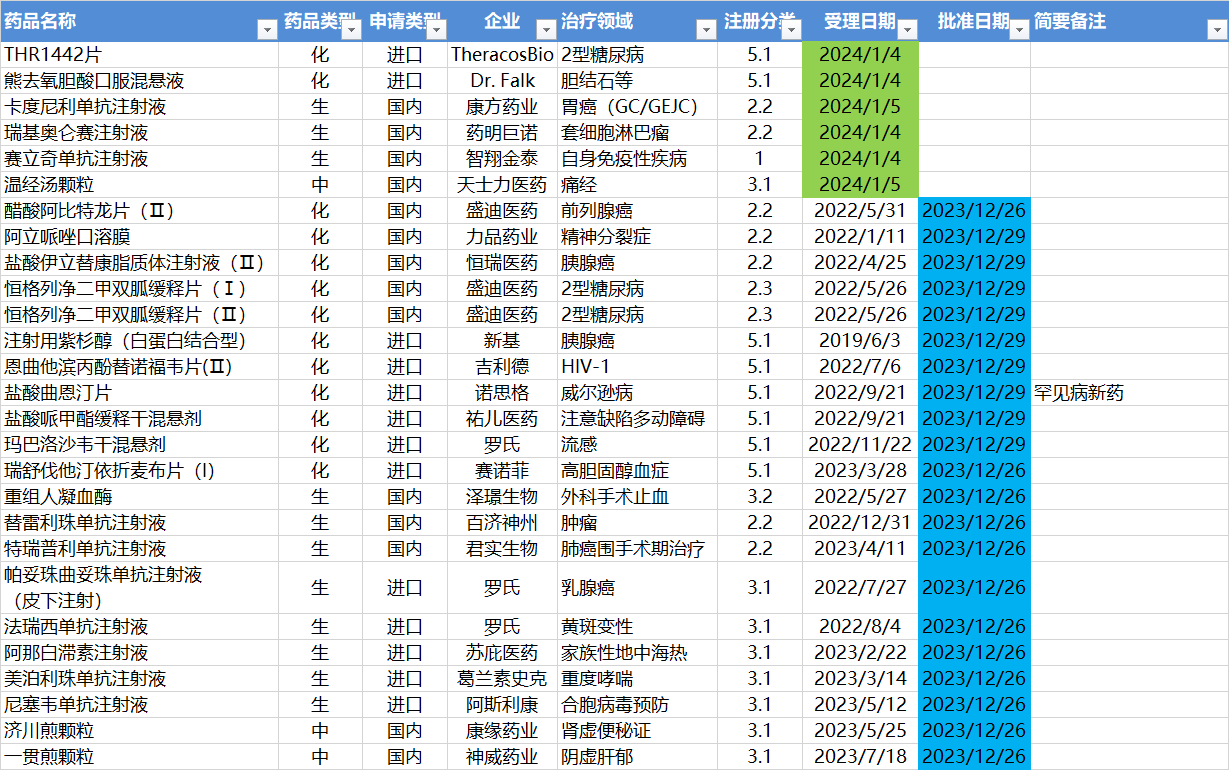1229x770 pixels.
Task: Select the cell 玛巴洛沙韦干混悬剂
Action: pyautogui.click(x=140, y=445)
